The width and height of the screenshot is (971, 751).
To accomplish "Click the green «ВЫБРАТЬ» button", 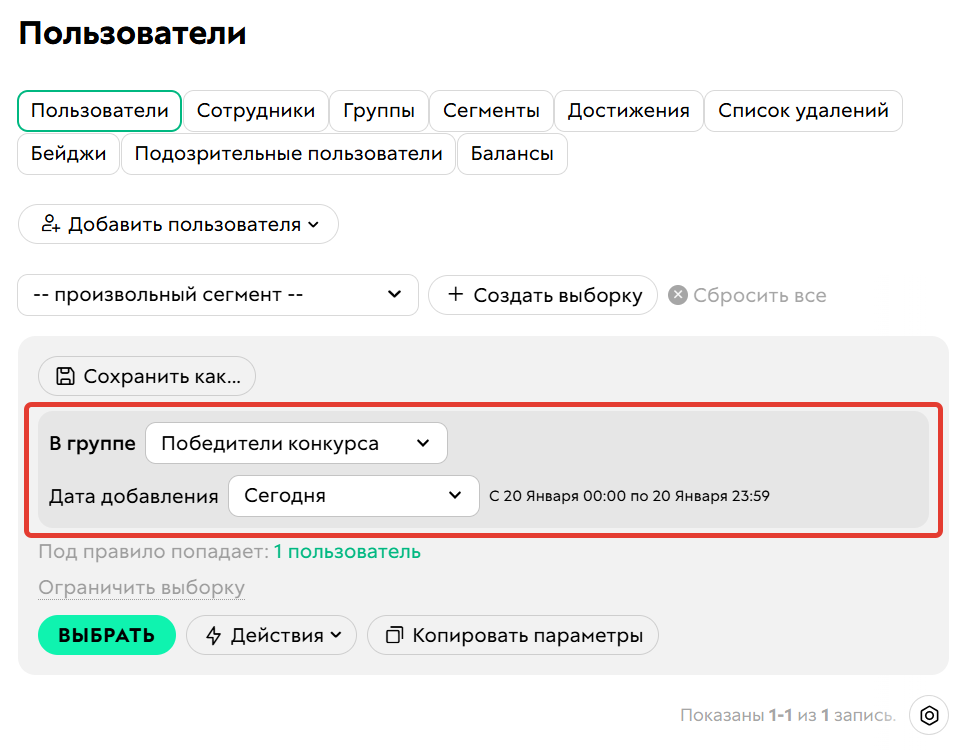I will tap(106, 634).
